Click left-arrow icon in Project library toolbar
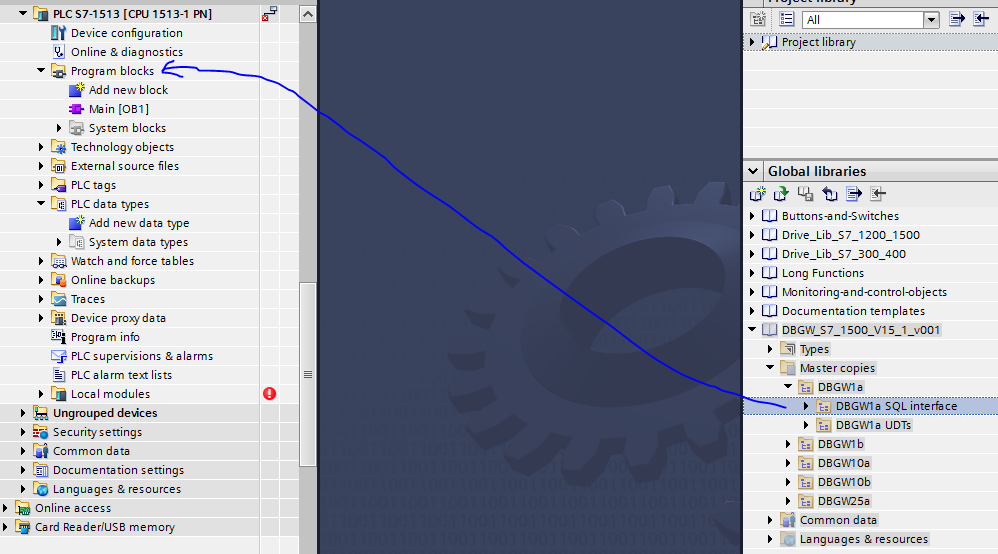 [x=981, y=19]
